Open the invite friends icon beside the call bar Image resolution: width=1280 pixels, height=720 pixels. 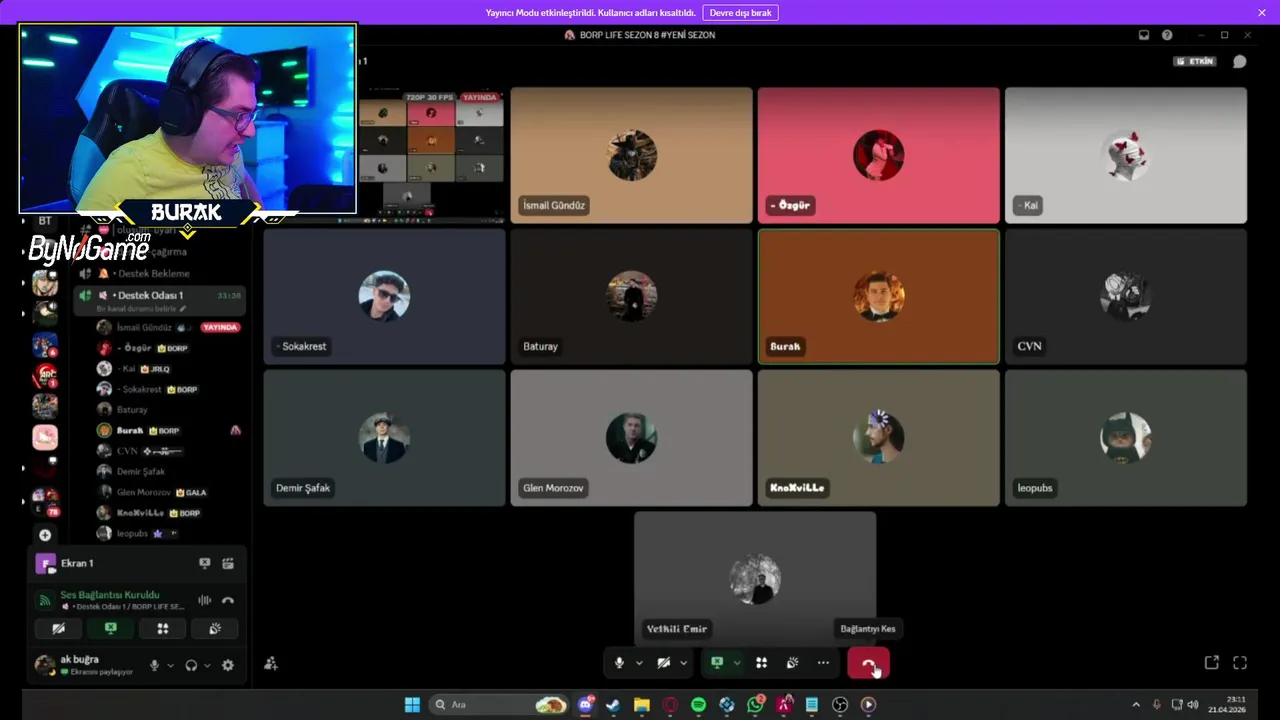pos(271,663)
